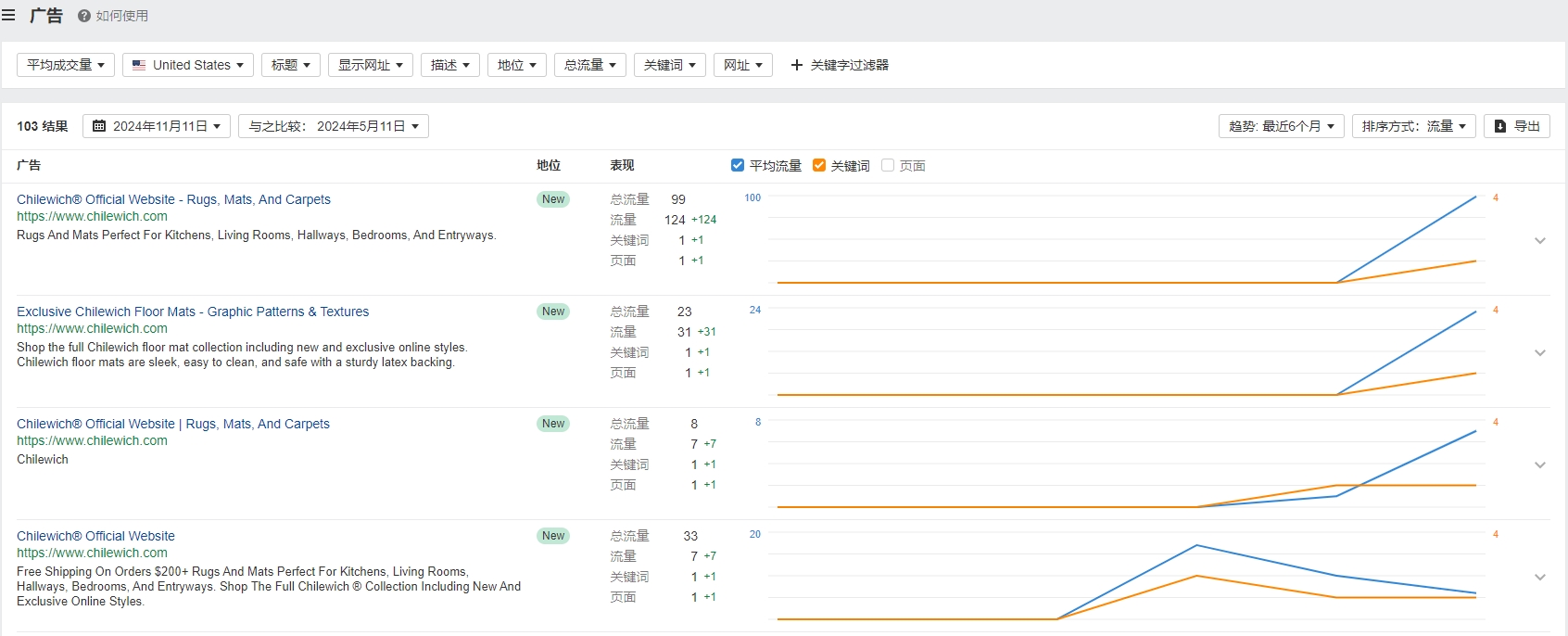1568x636 pixels.
Task: Open the 平均成交量 dropdown
Action: tap(66, 65)
